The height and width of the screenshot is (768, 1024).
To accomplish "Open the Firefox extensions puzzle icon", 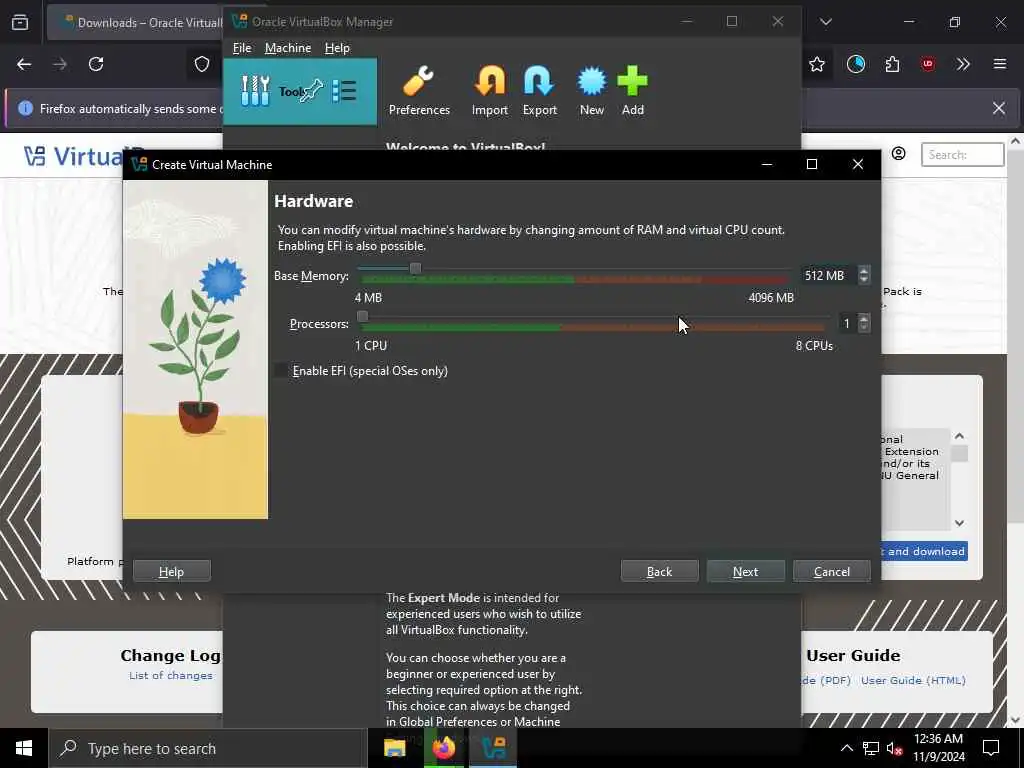I will [892, 64].
